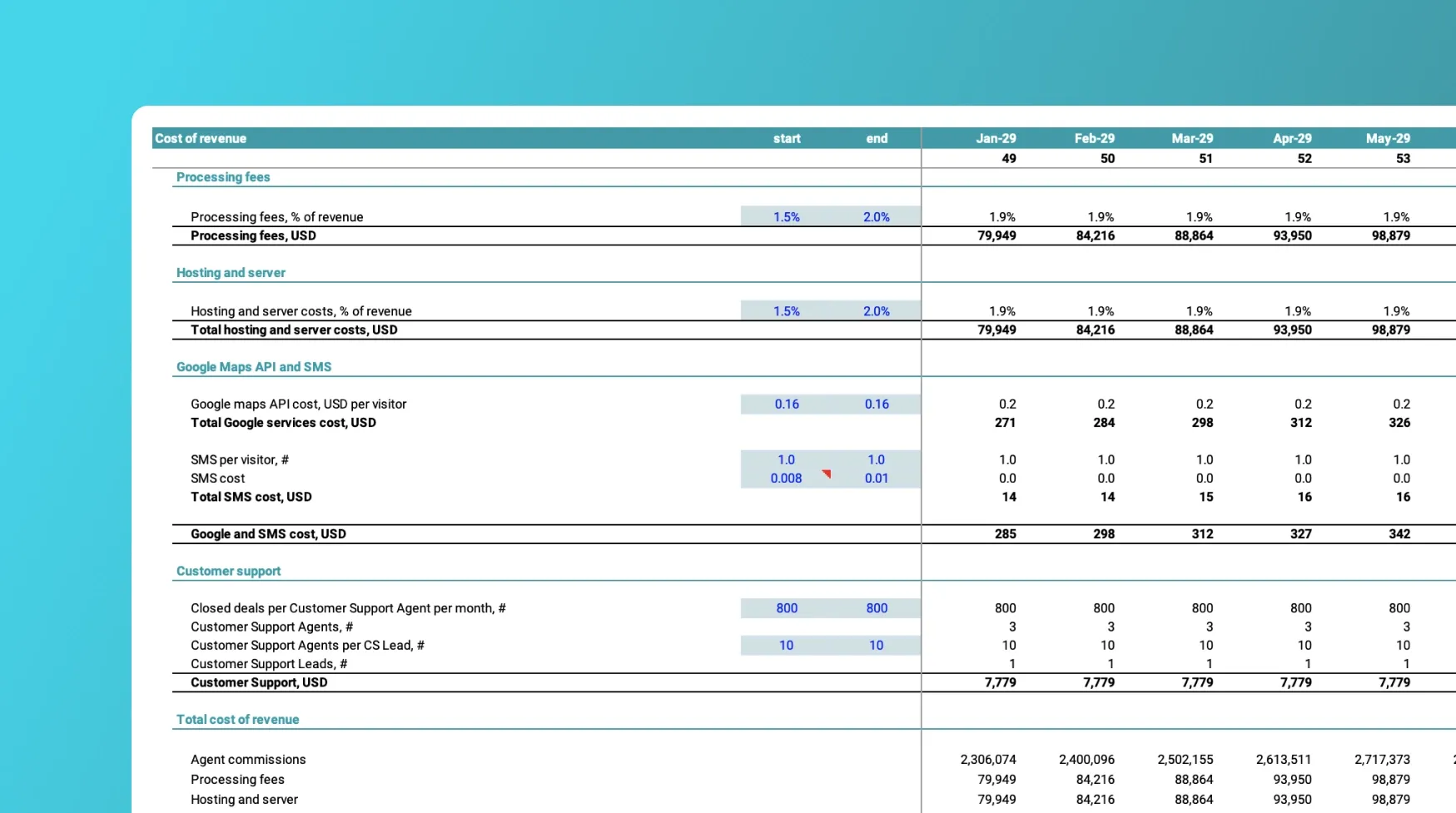Select Hosting and server costs start percentage
The image size is (1456, 813).
pyautogui.click(x=786, y=311)
